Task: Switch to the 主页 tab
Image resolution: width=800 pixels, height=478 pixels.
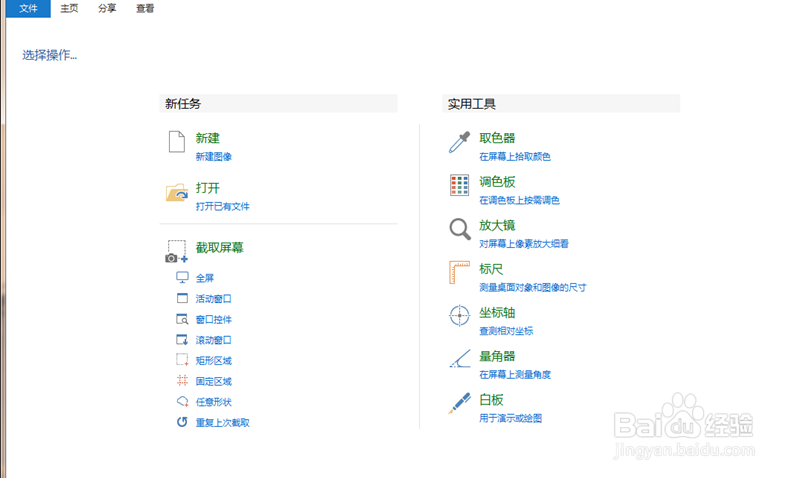Action: [69, 9]
